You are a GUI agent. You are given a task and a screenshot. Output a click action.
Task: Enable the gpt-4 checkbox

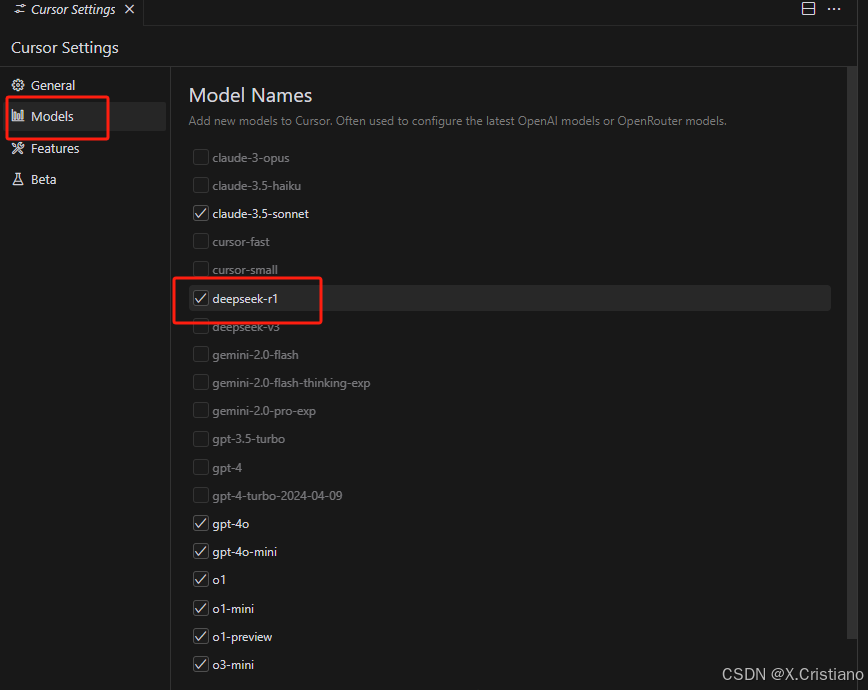pos(200,467)
